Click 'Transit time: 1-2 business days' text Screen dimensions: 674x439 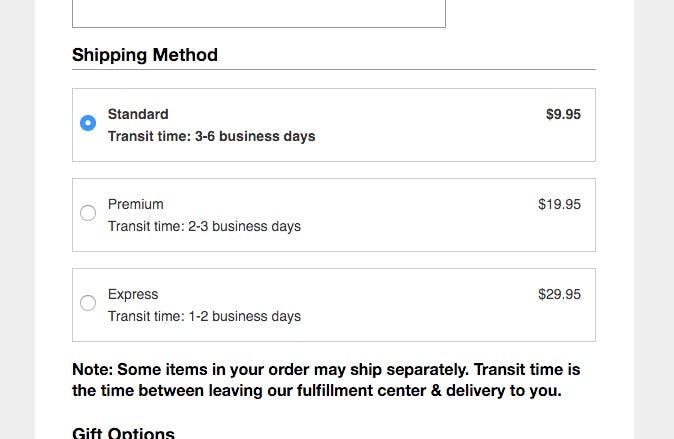(x=204, y=316)
